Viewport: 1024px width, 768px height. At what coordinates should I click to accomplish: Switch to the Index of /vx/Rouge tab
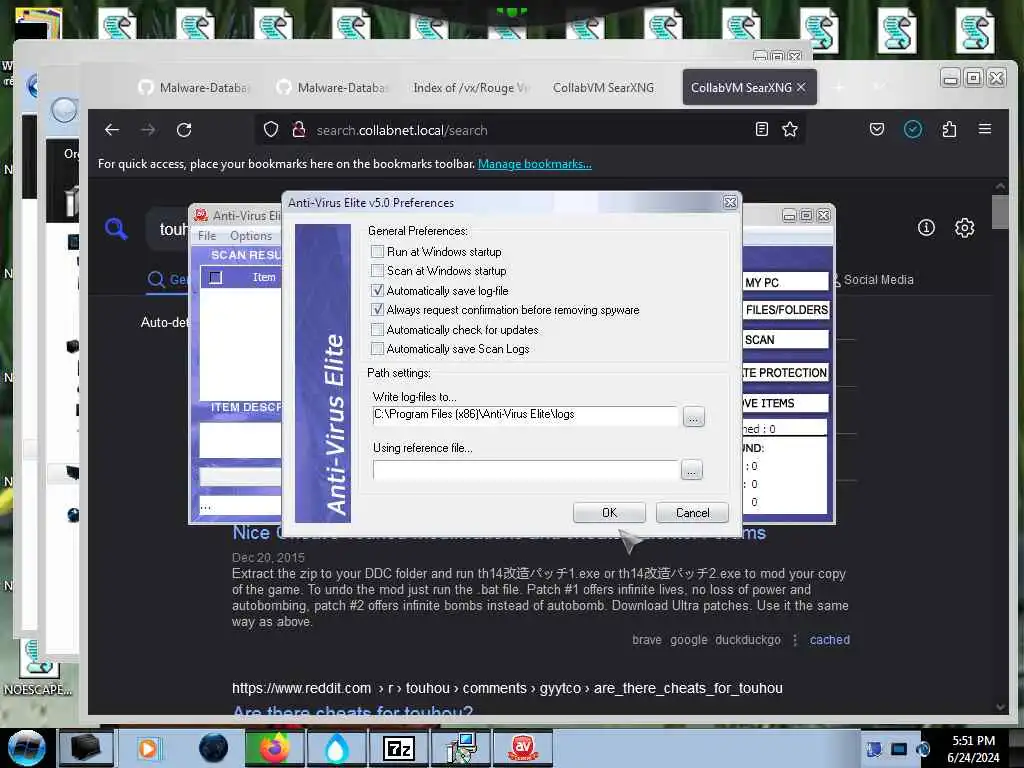pyautogui.click(x=470, y=88)
